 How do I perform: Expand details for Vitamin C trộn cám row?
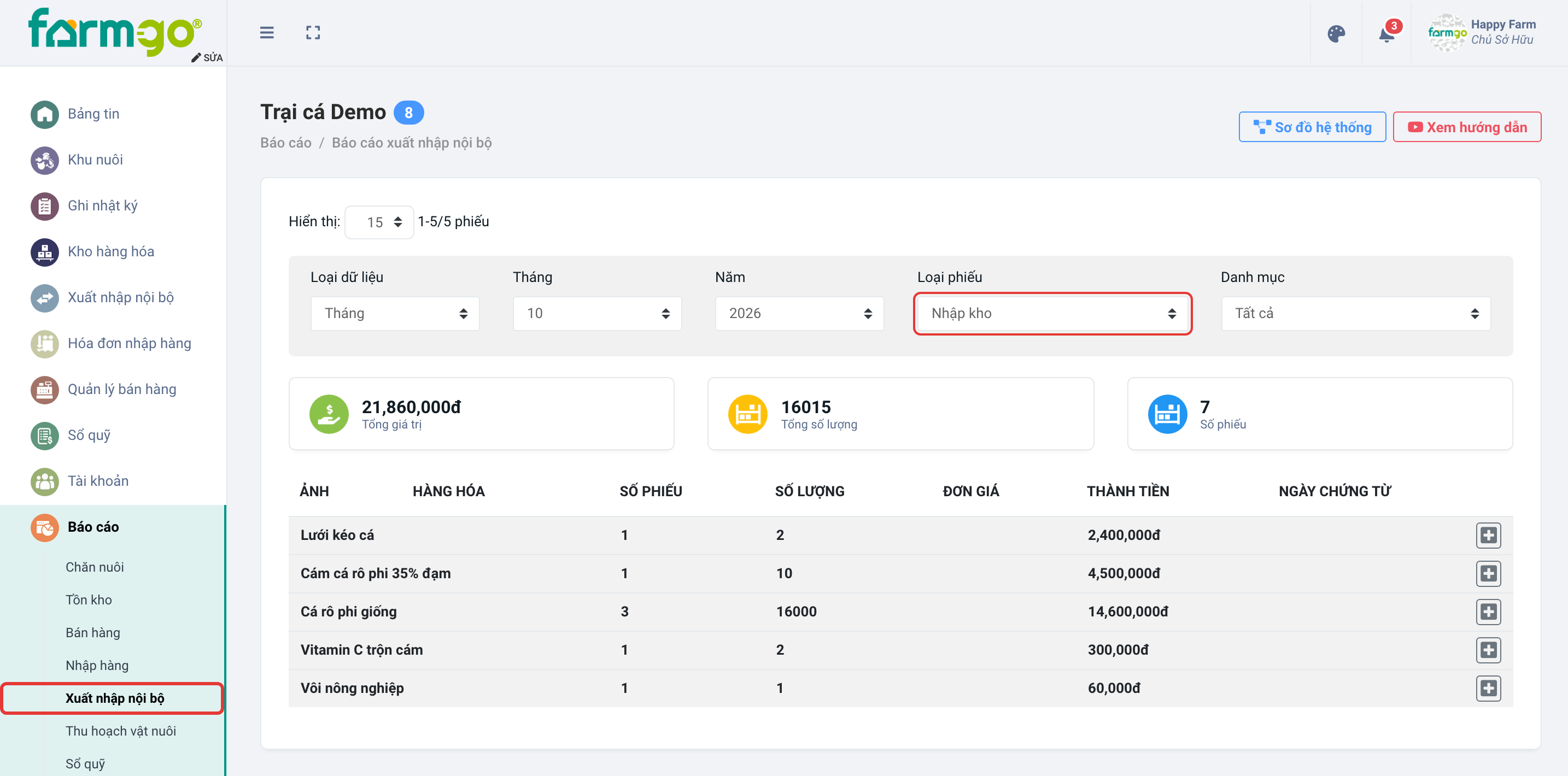(x=1488, y=650)
